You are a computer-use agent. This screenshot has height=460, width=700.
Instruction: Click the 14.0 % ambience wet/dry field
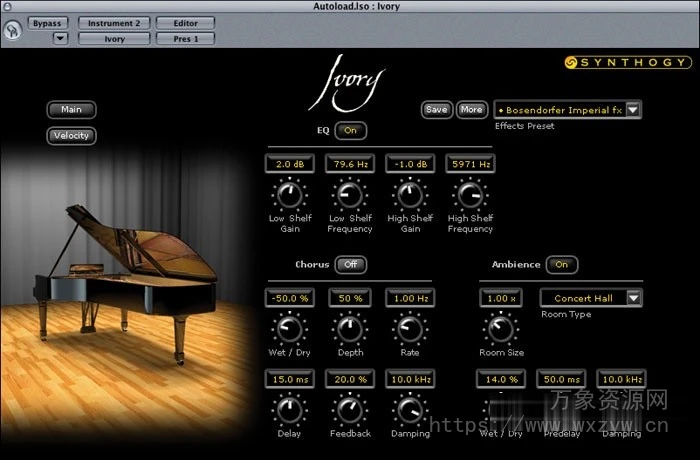[501, 379]
